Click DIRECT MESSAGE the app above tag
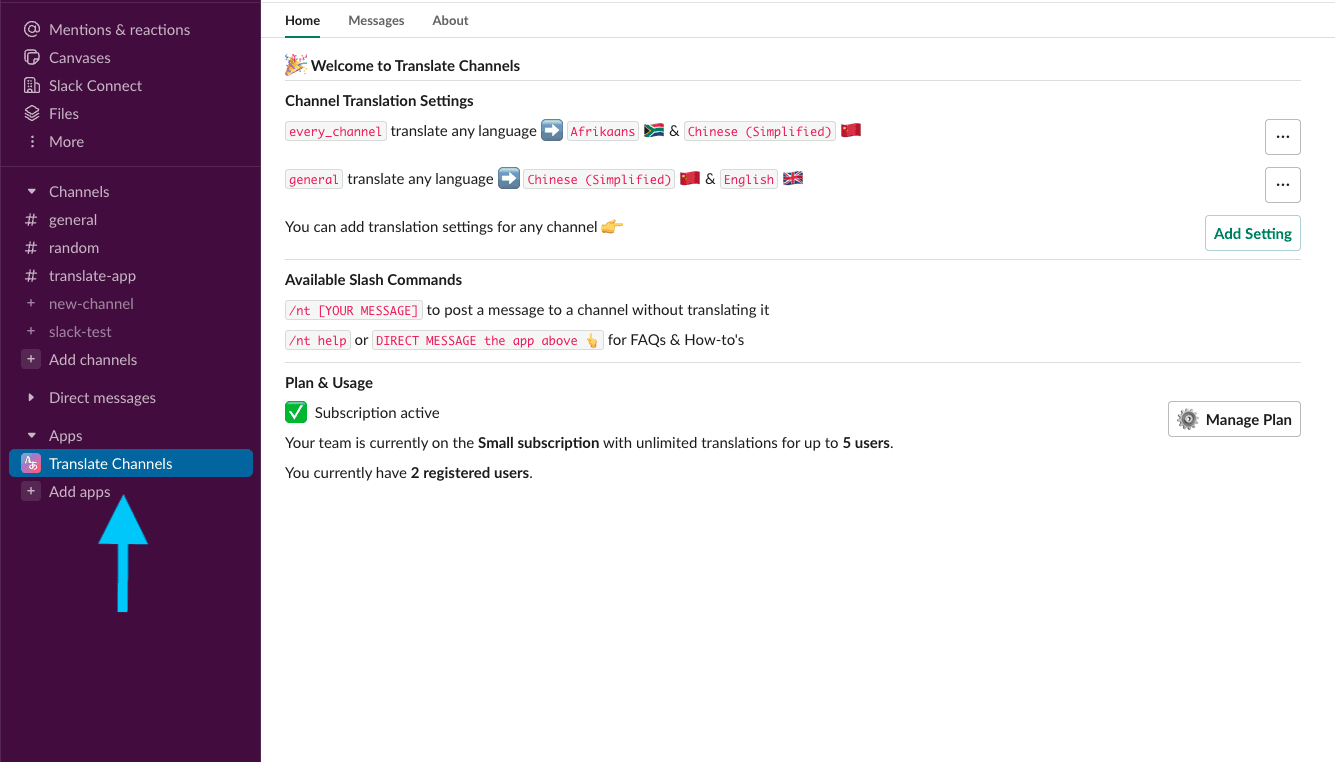 coord(488,341)
